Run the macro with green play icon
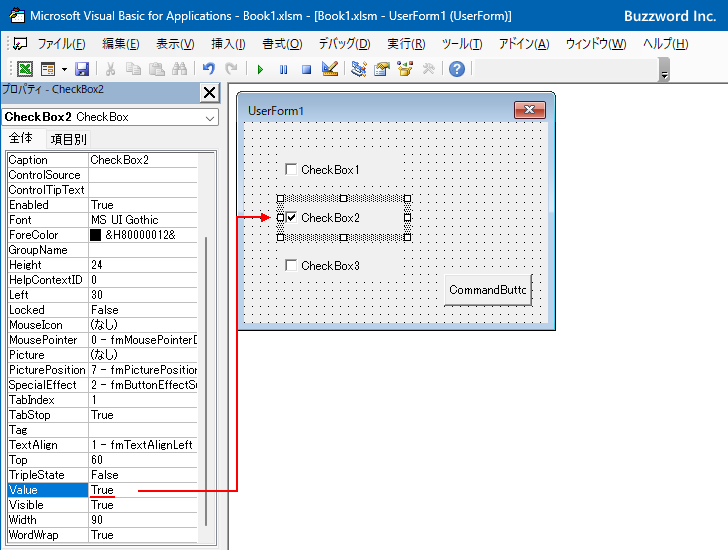728x550 pixels. (260, 70)
